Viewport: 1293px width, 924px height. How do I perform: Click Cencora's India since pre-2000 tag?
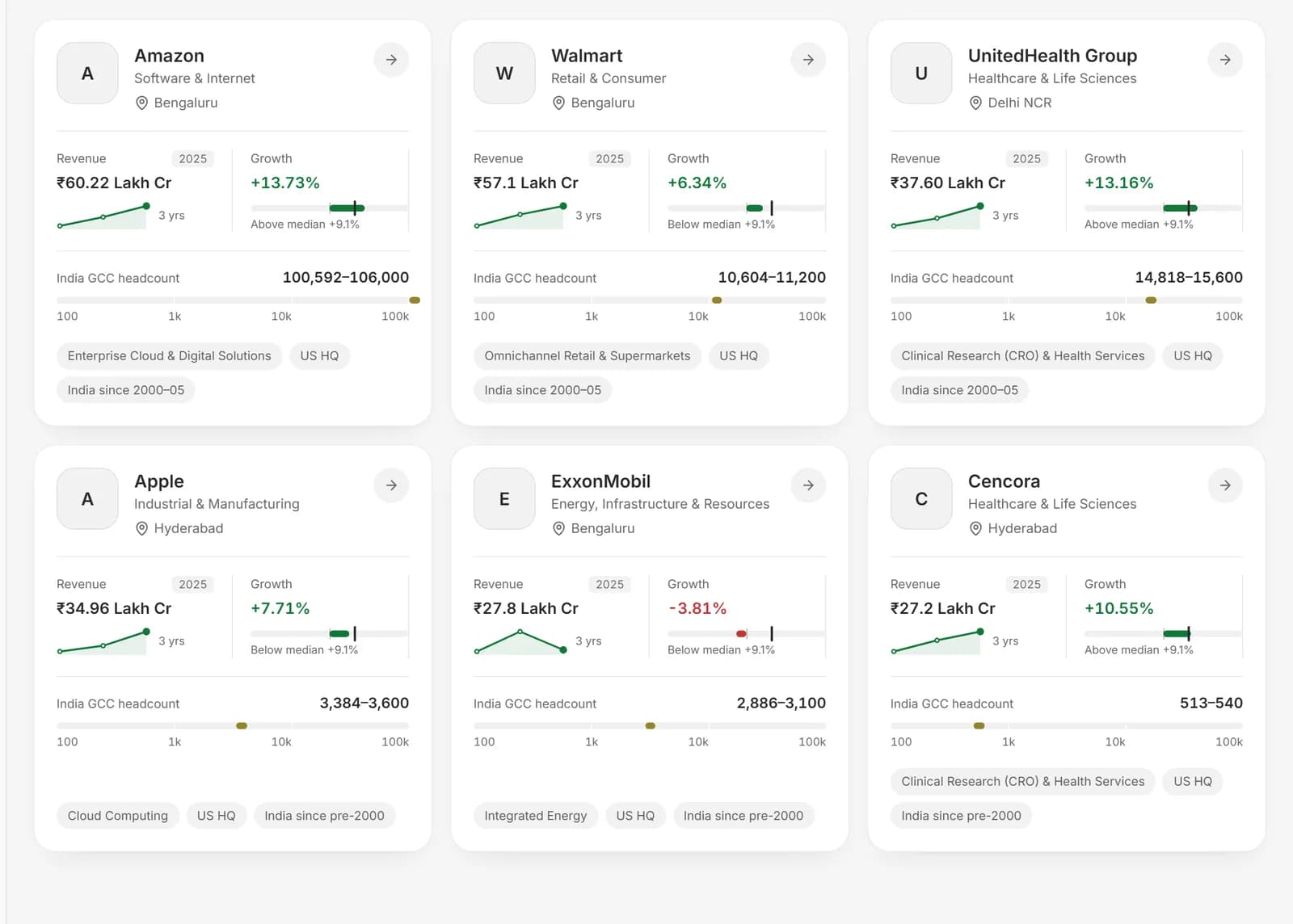961,816
